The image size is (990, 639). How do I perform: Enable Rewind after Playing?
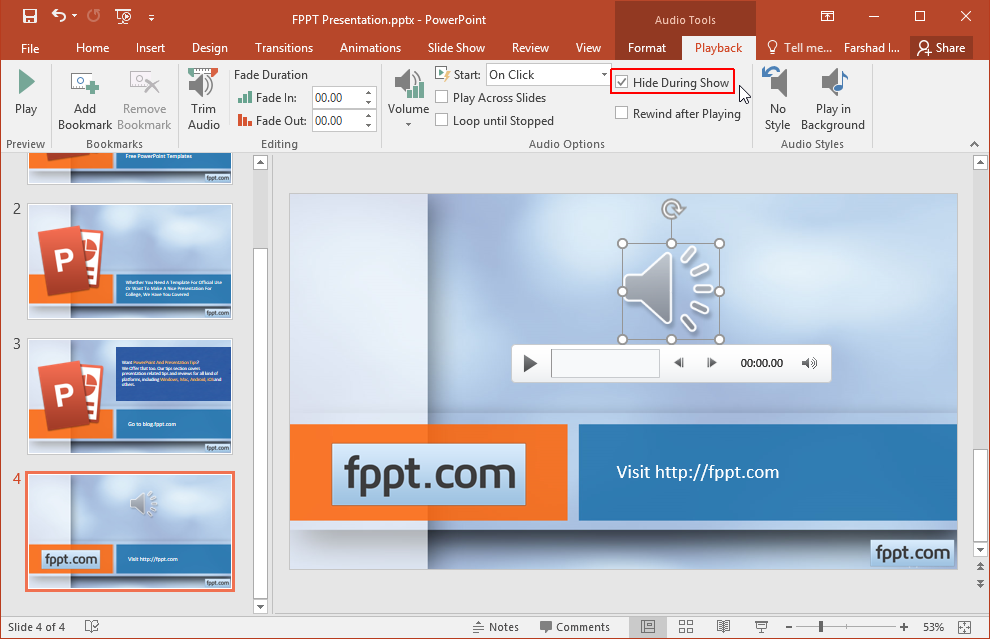click(622, 113)
